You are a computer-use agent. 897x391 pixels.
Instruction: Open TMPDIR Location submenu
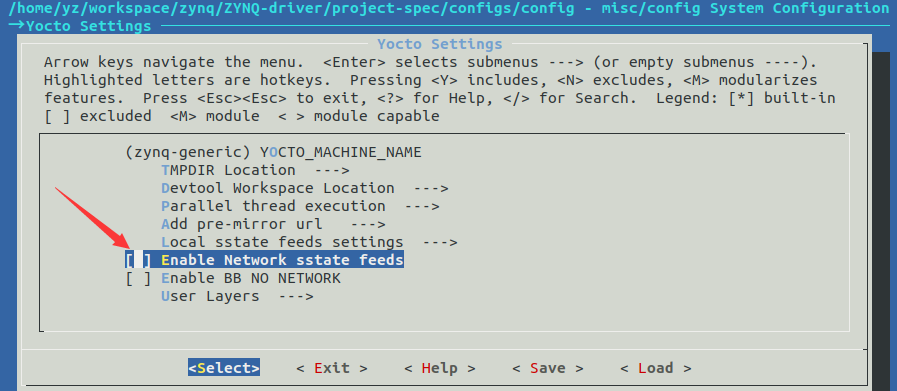coord(255,170)
